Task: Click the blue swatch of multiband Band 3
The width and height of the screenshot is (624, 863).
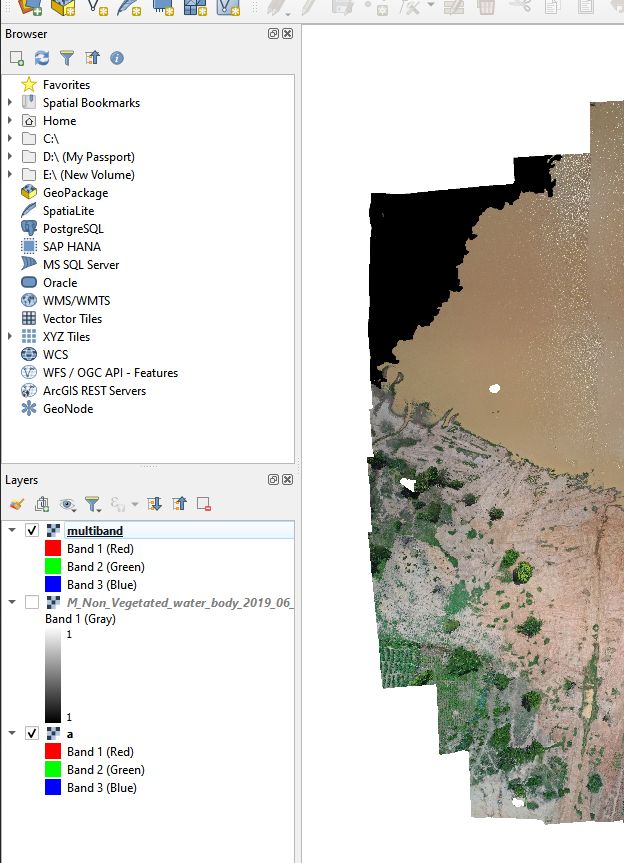Action: point(53,585)
